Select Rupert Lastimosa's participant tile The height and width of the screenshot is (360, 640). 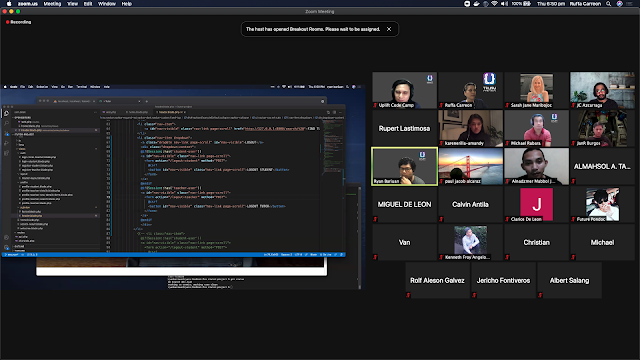pyautogui.click(x=404, y=128)
